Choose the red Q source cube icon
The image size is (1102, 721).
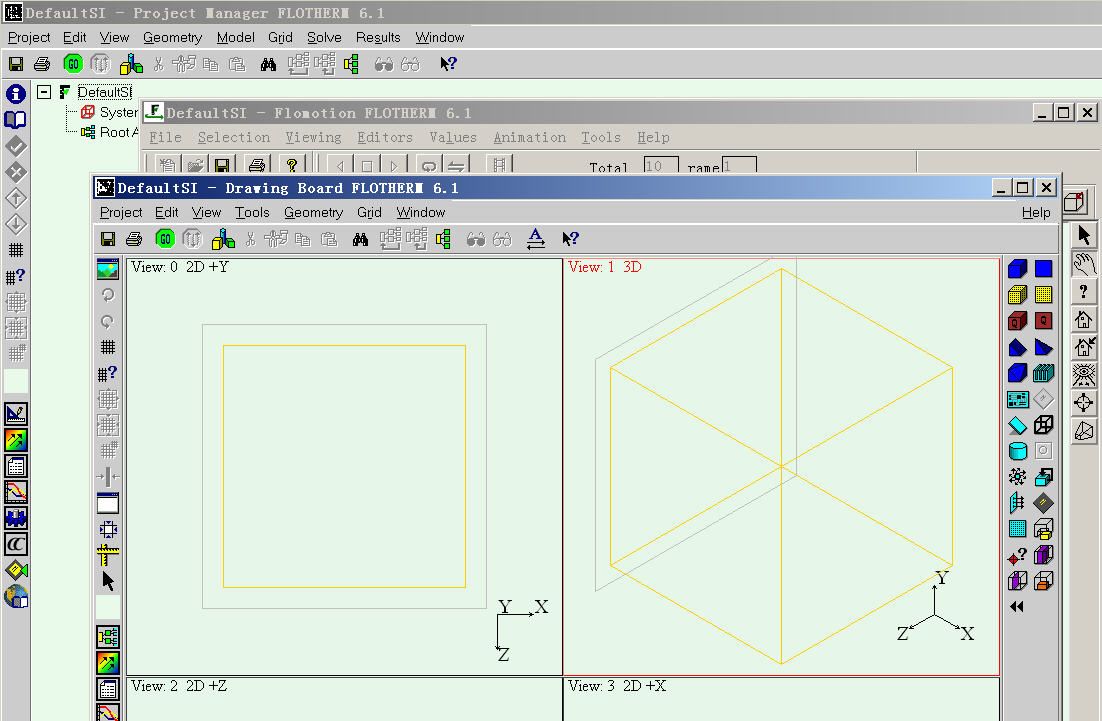pyautogui.click(x=1017, y=321)
